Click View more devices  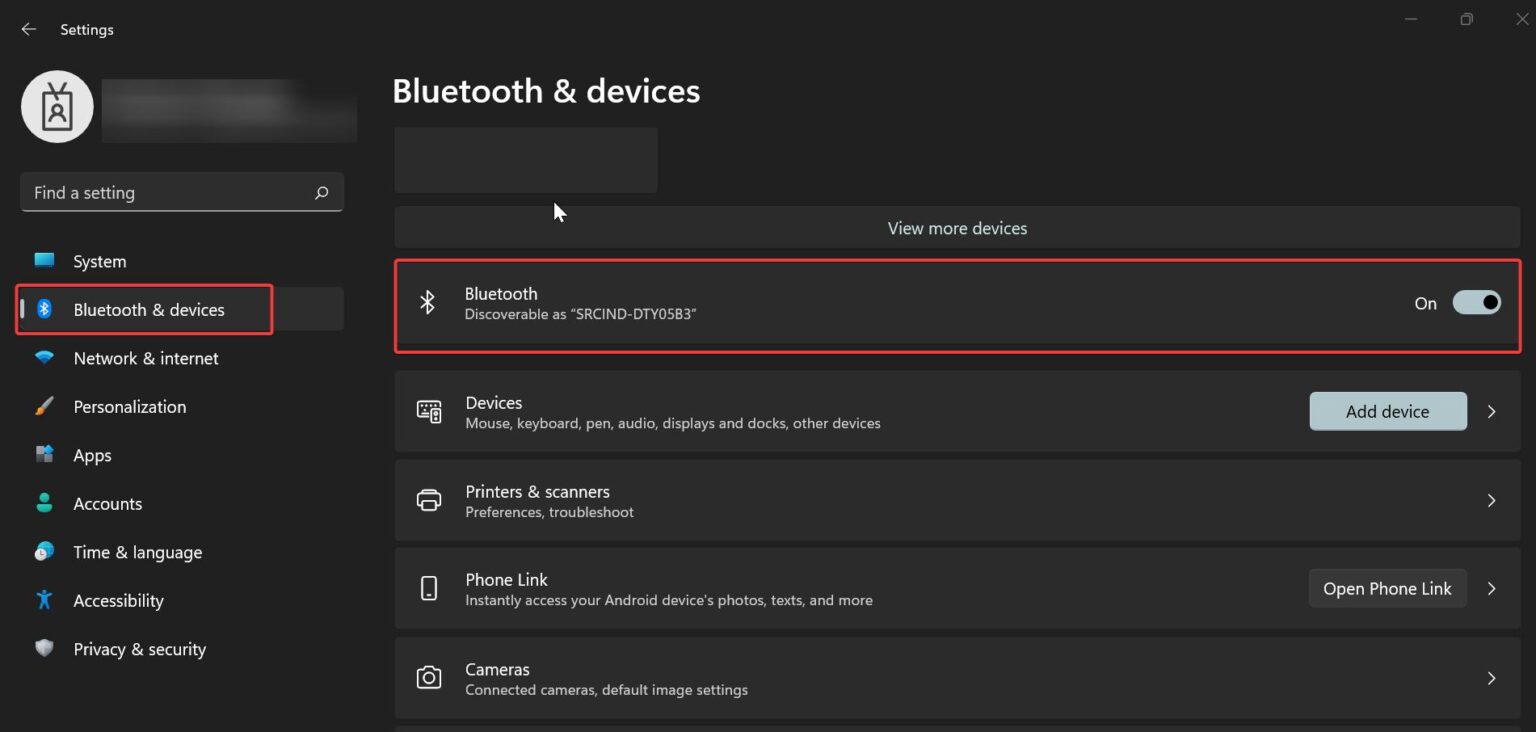[x=956, y=228]
